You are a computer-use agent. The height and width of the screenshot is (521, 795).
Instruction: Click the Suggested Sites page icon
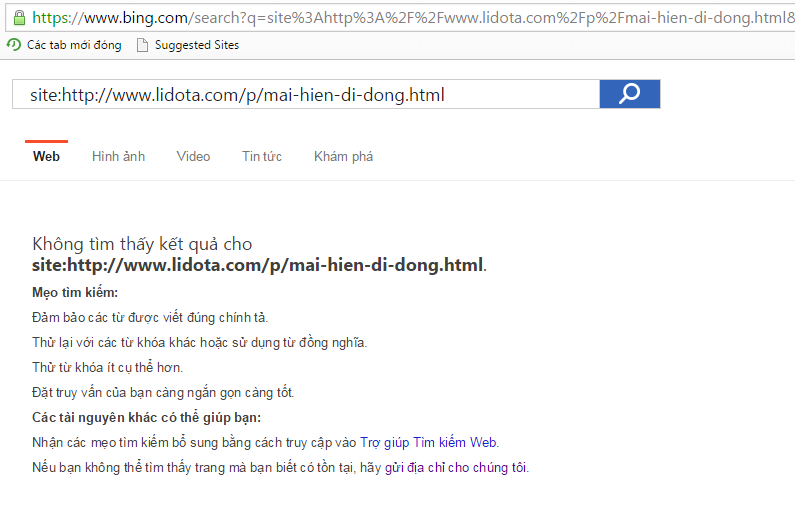point(142,45)
